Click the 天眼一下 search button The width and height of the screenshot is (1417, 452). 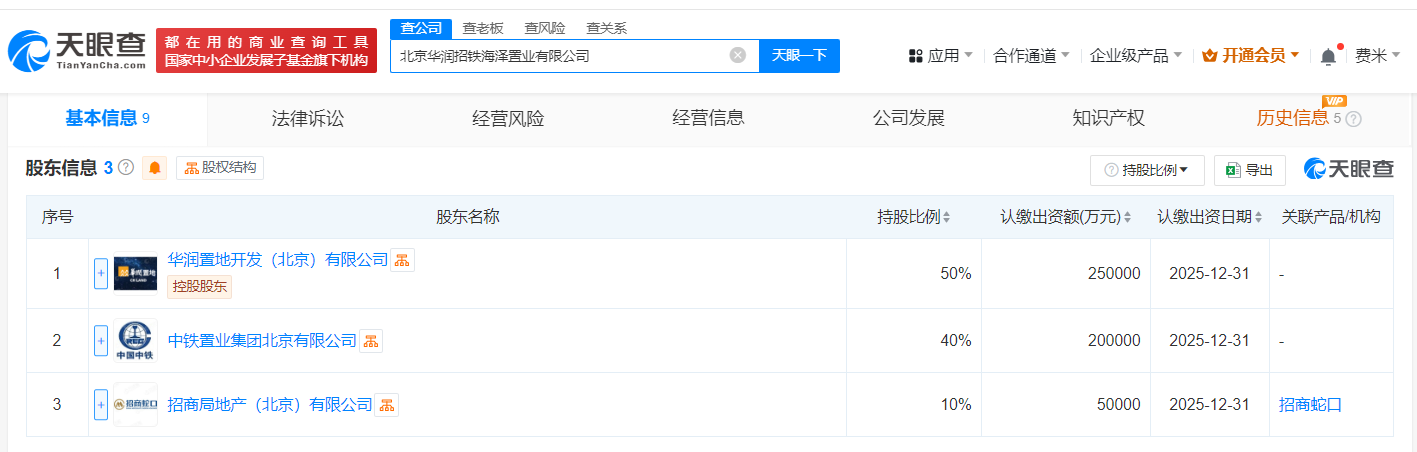coord(799,55)
